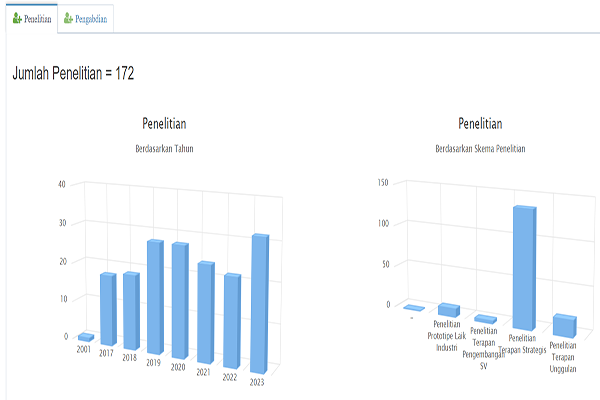Click the 'Berdasarkan Tahun' chart subtitle
Screen dimensions: 600x400
coord(164,148)
